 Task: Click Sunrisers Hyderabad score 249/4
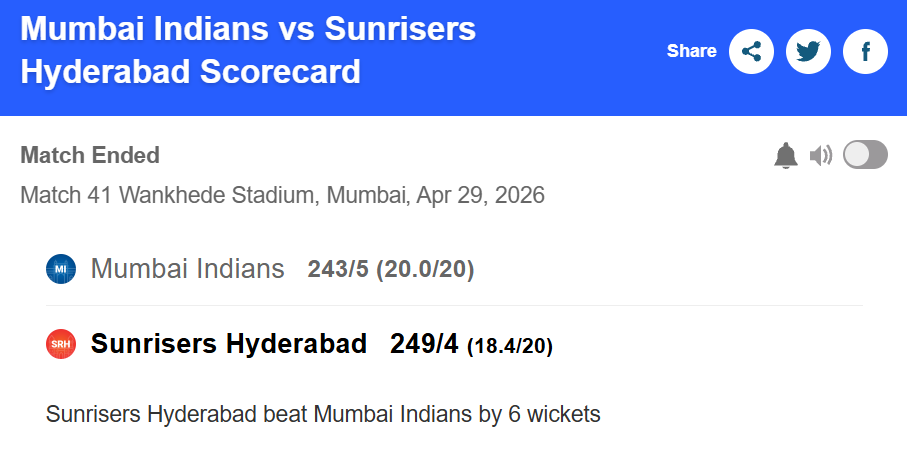click(425, 345)
